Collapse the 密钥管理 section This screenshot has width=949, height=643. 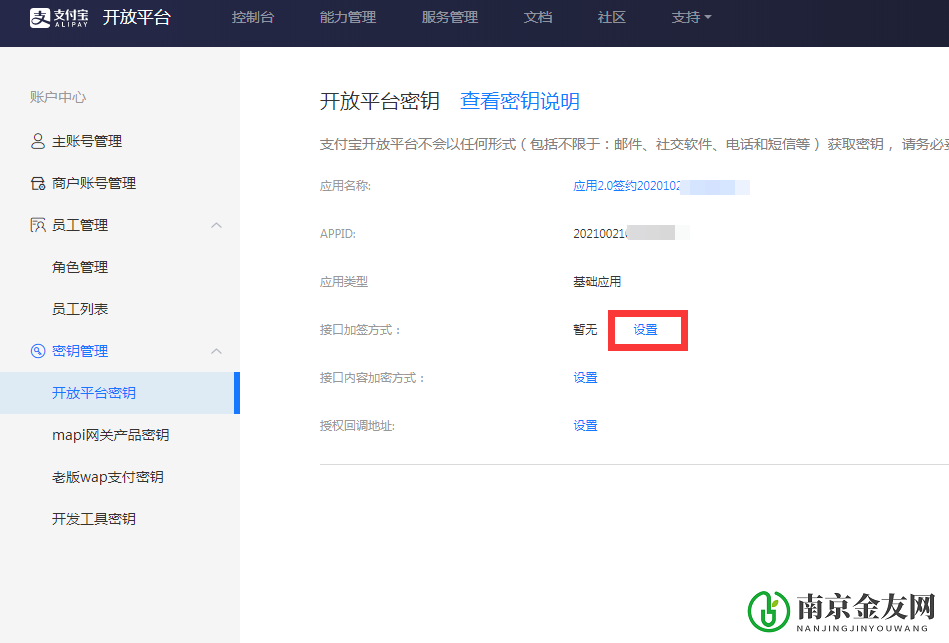coord(217,350)
